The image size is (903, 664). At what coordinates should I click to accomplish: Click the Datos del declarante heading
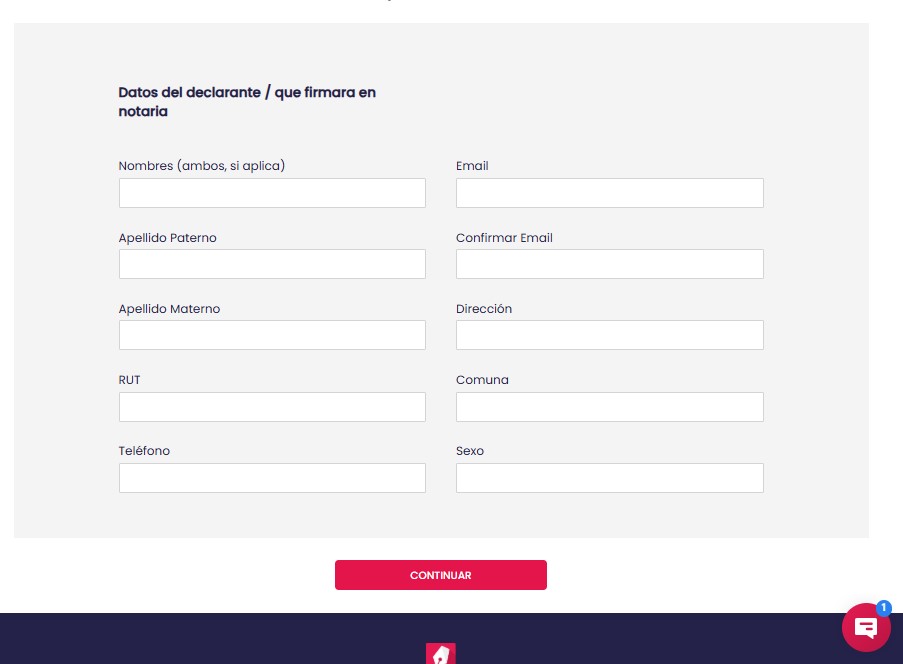pyautogui.click(x=247, y=101)
